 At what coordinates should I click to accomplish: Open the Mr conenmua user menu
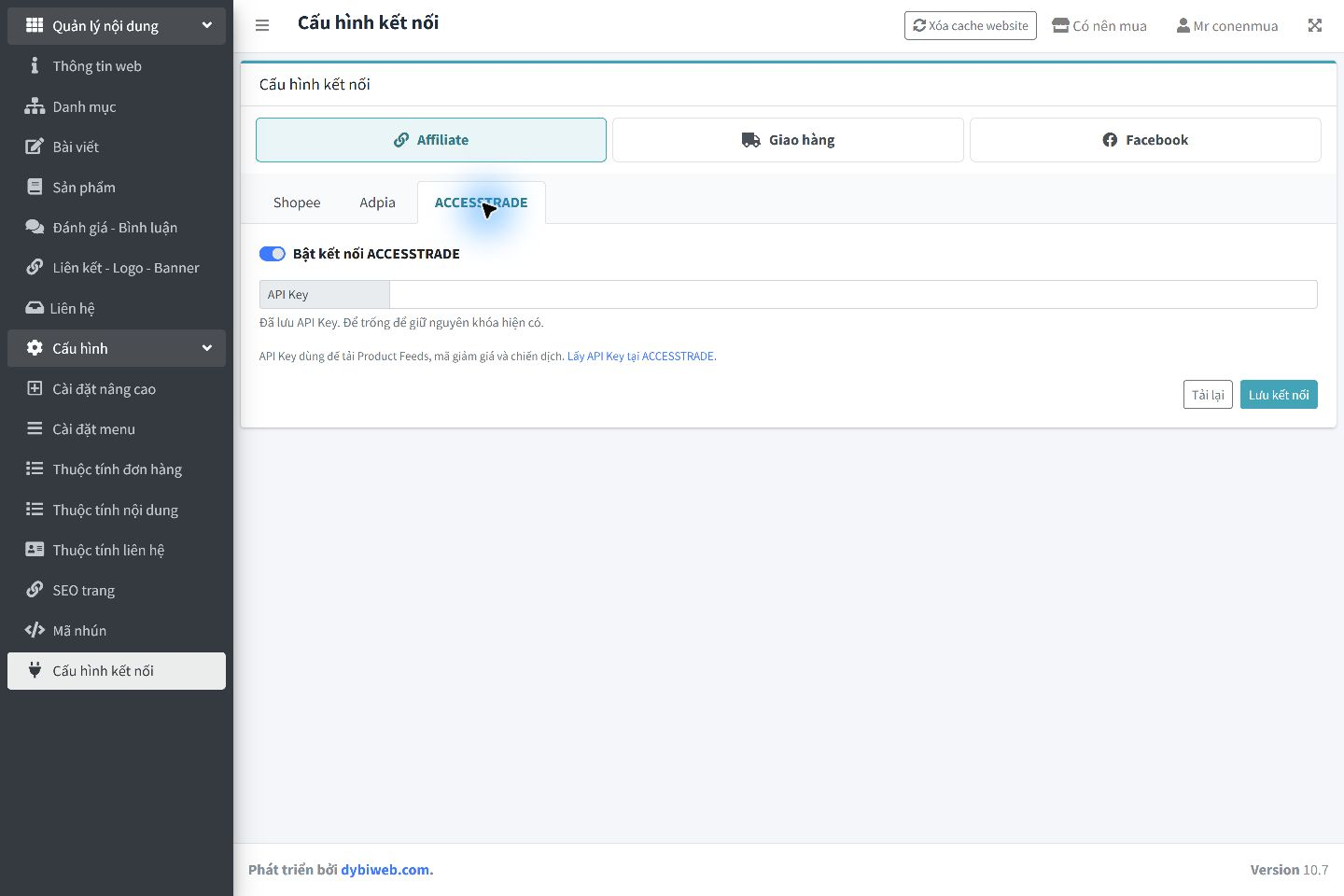click(x=1227, y=26)
